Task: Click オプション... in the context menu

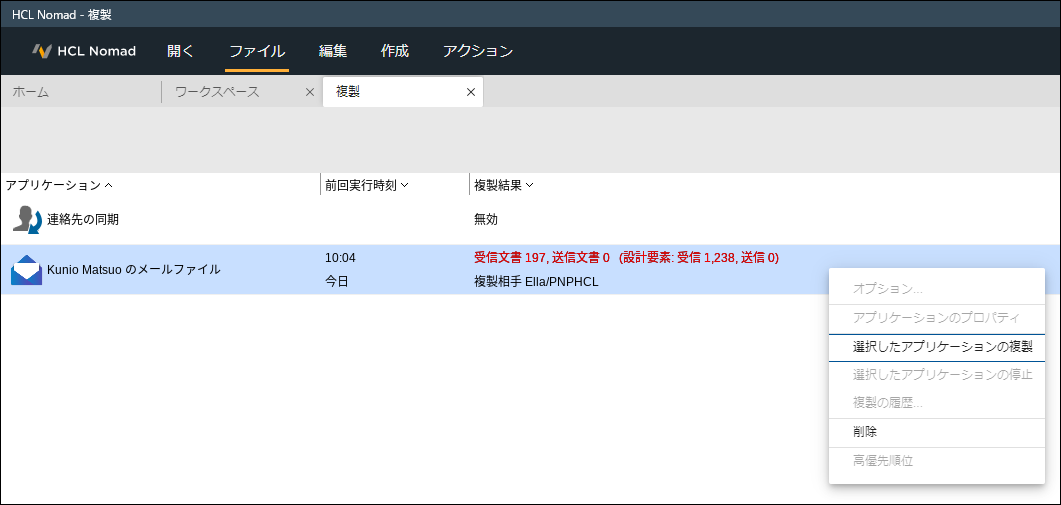Action: click(936, 289)
